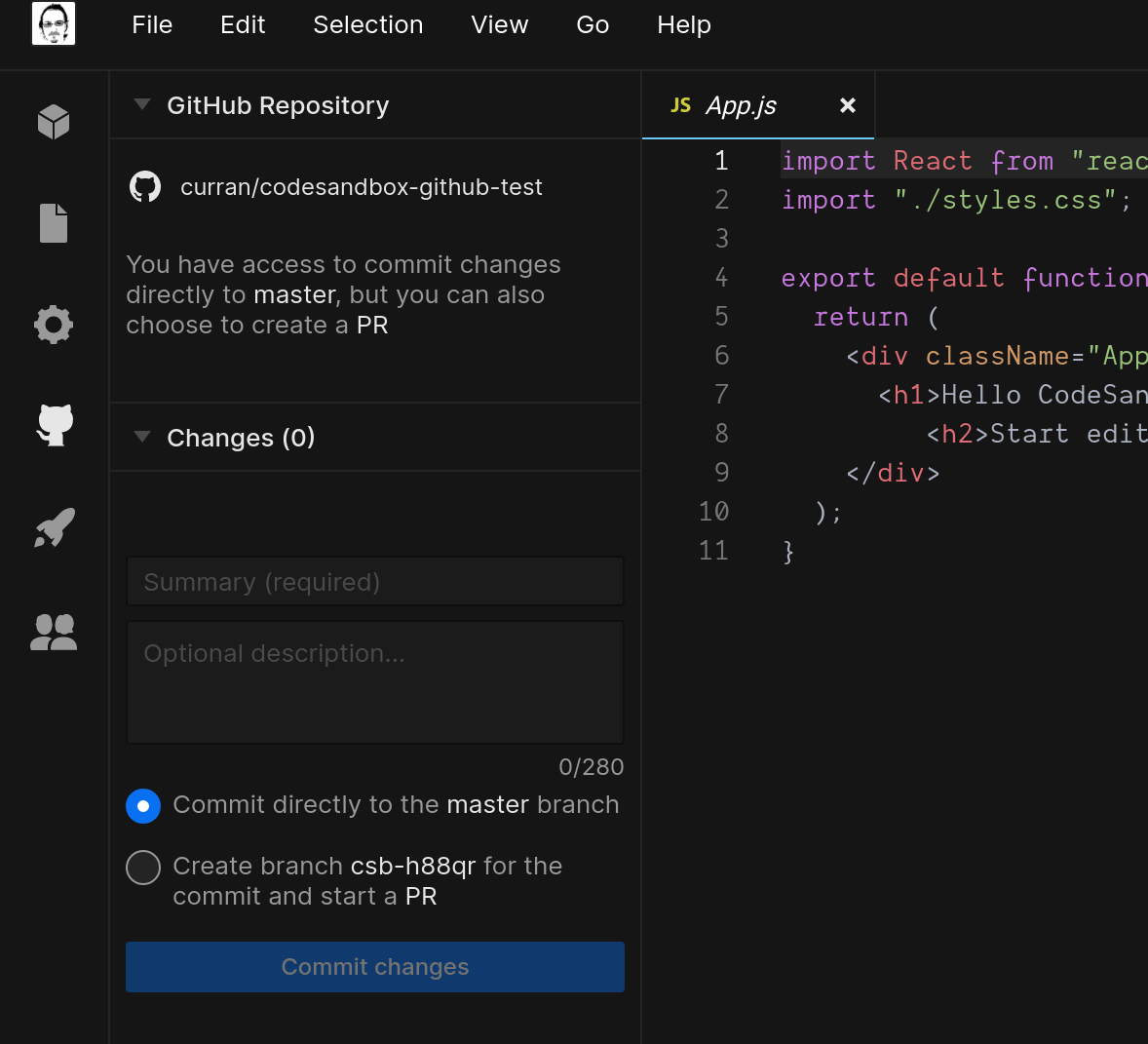Open the File menu

[152, 25]
